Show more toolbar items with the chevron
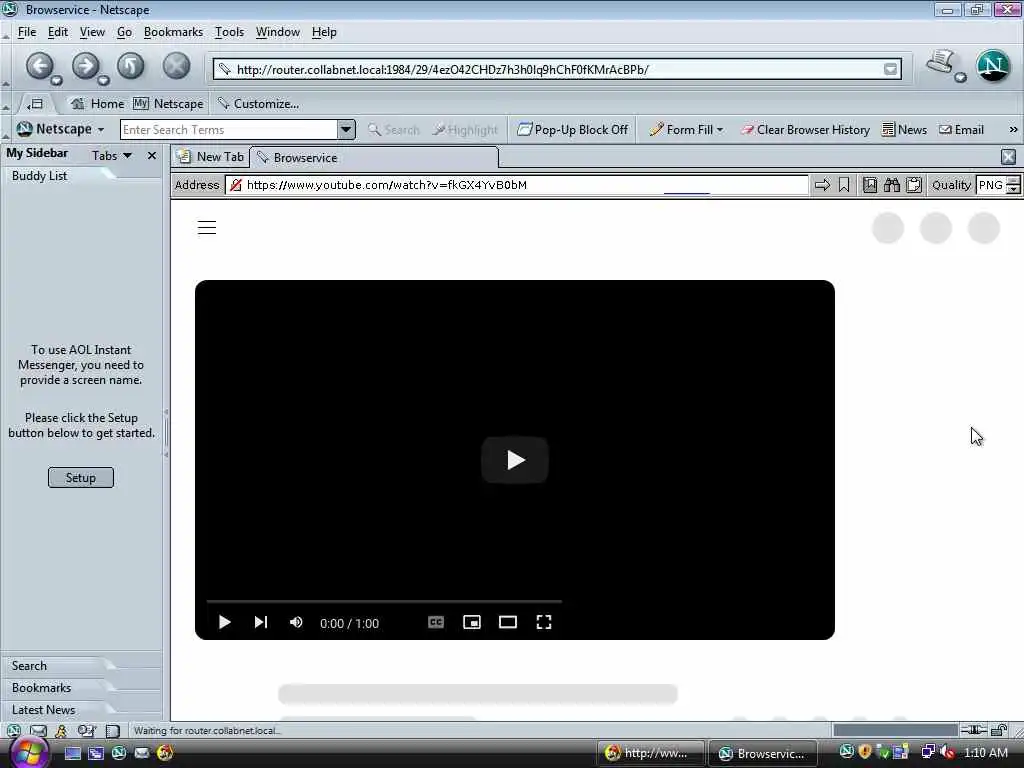The width and height of the screenshot is (1024, 768). (1013, 130)
